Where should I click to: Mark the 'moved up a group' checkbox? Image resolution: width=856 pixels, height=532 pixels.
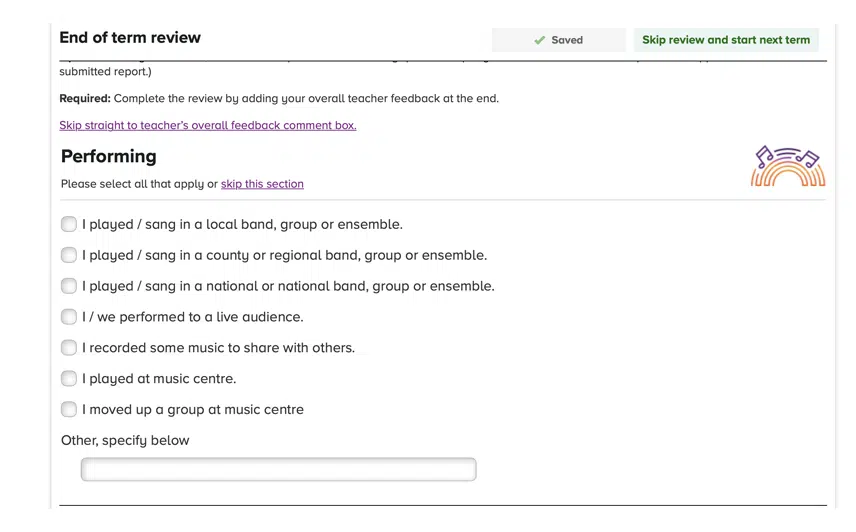pos(69,409)
